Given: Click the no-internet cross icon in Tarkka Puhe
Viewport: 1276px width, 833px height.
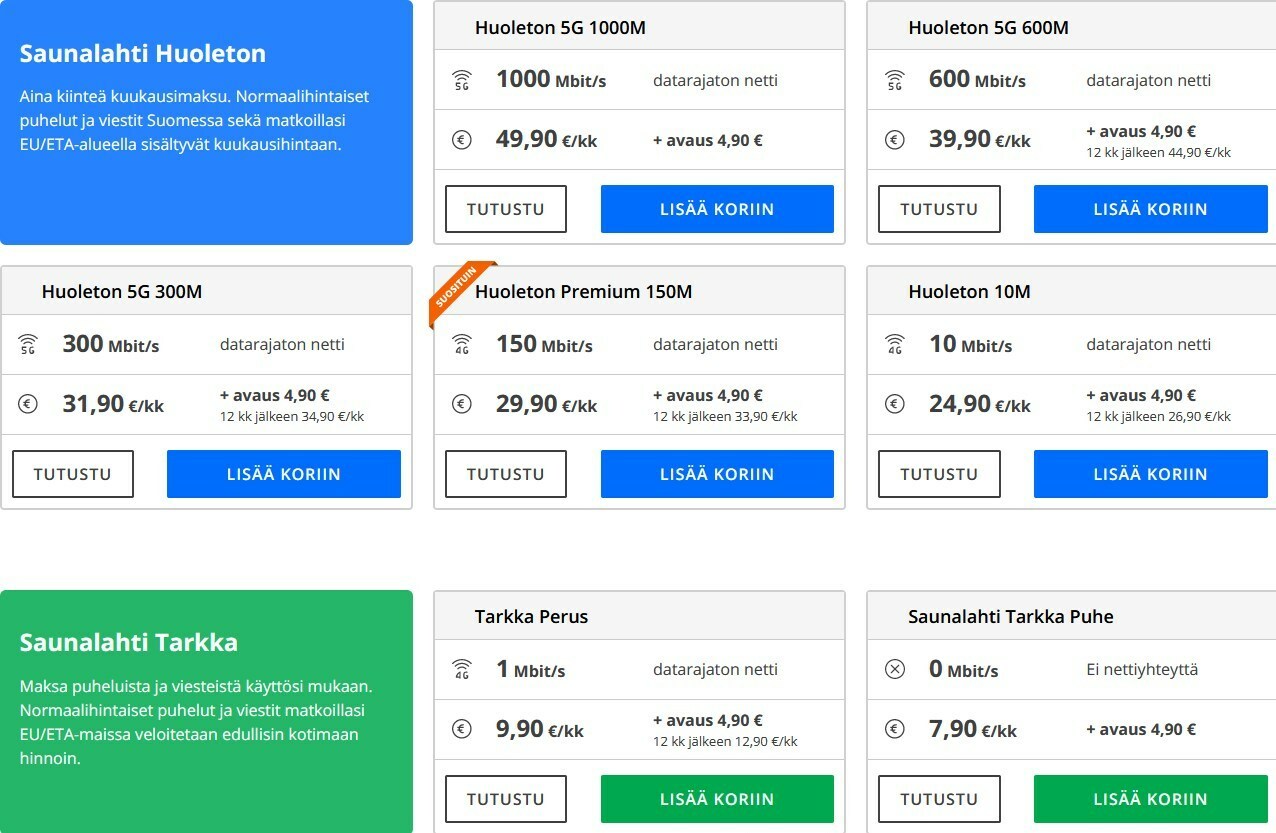Looking at the screenshot, I should 895,670.
